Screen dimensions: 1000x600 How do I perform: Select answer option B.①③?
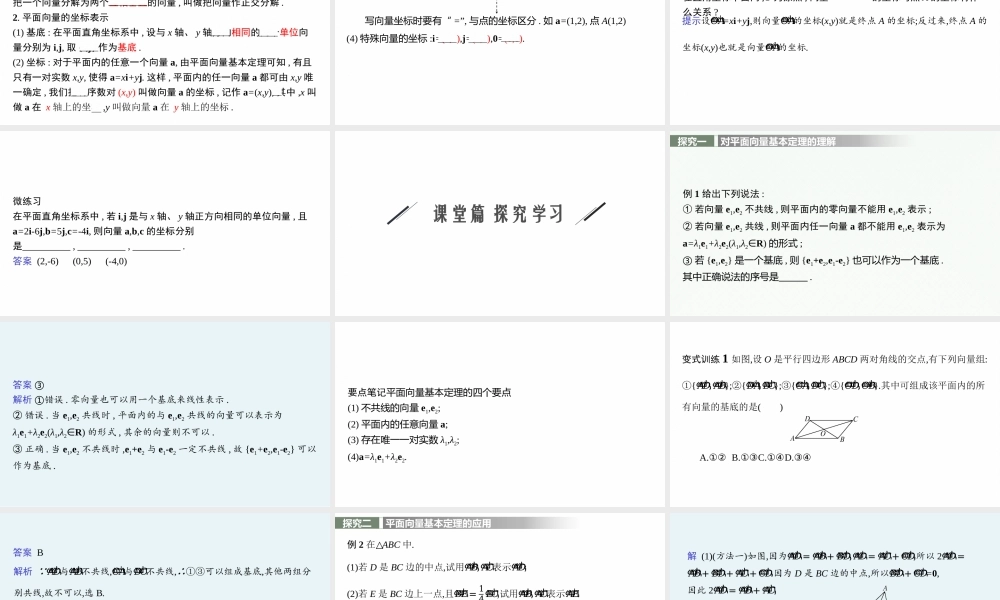[745, 457]
